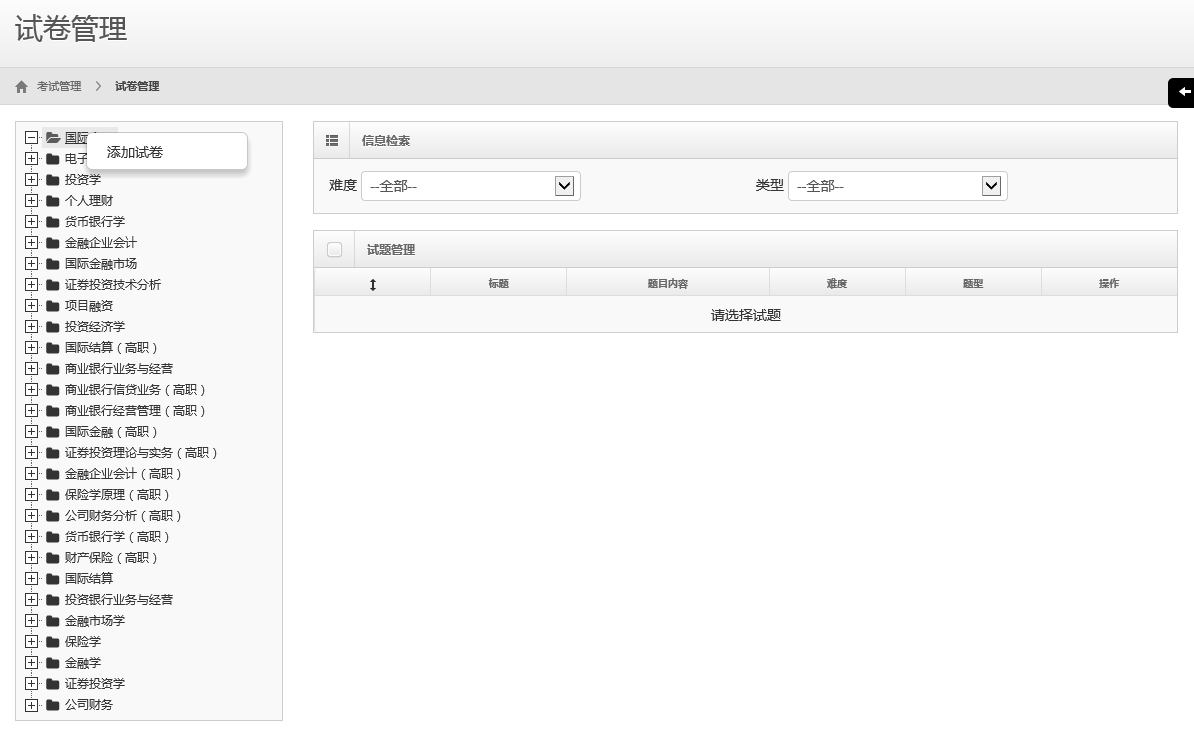1194x748 pixels.
Task: Click the back arrow button at right edge
Action: (x=1183, y=92)
